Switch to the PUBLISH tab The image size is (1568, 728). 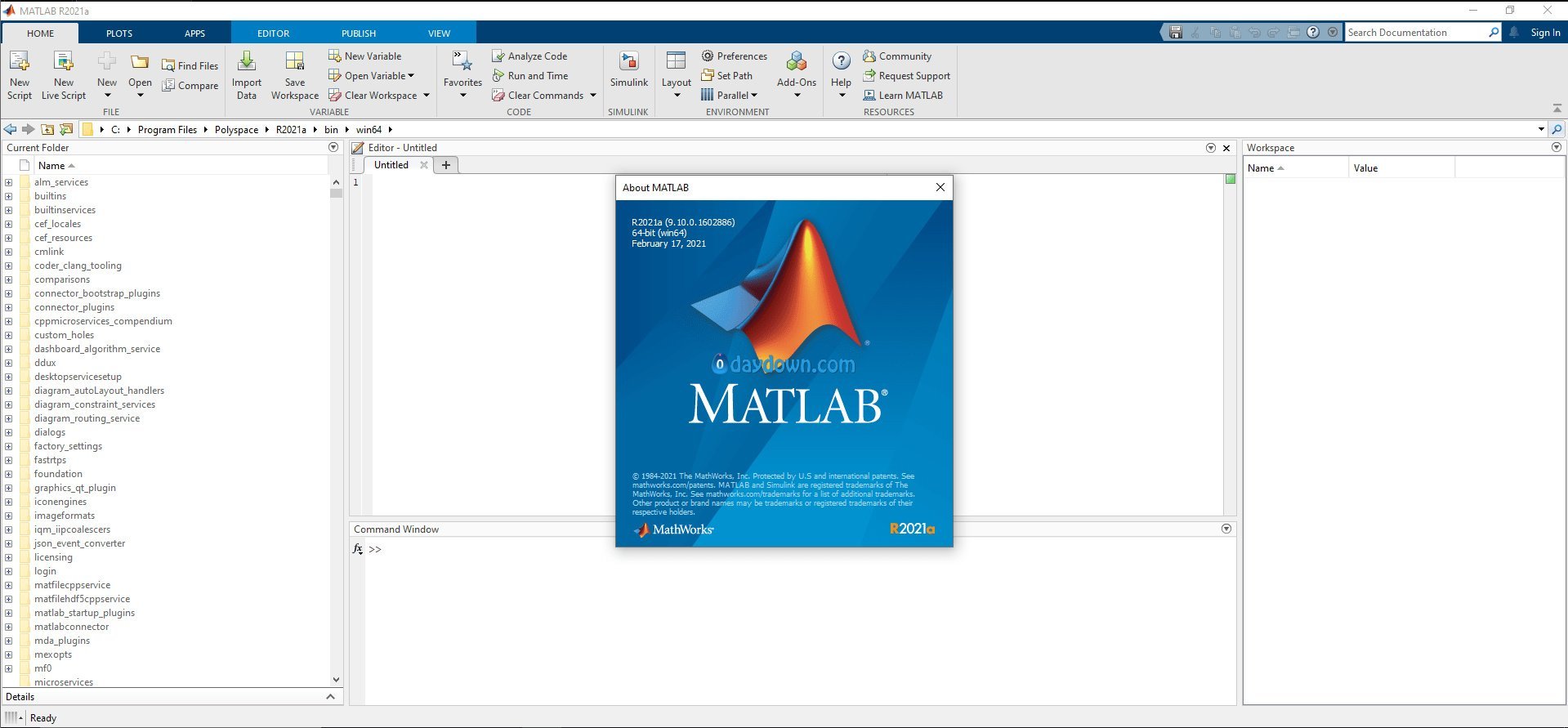pos(359,33)
